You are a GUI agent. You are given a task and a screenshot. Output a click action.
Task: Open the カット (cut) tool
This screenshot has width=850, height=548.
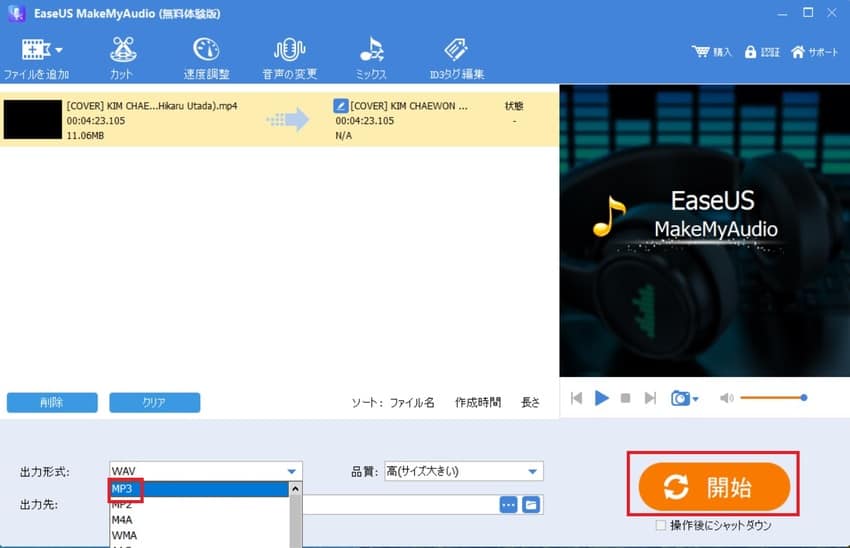pos(123,59)
